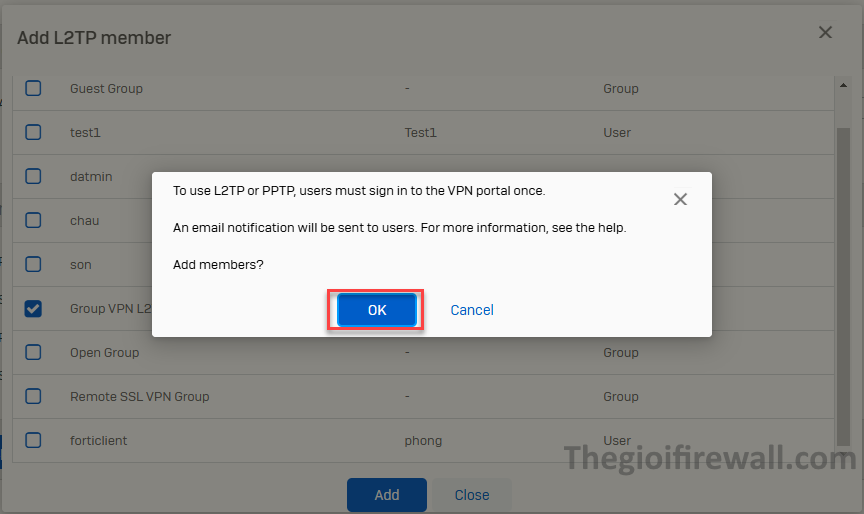Click the Remote SSL VPN Group name

point(140,396)
